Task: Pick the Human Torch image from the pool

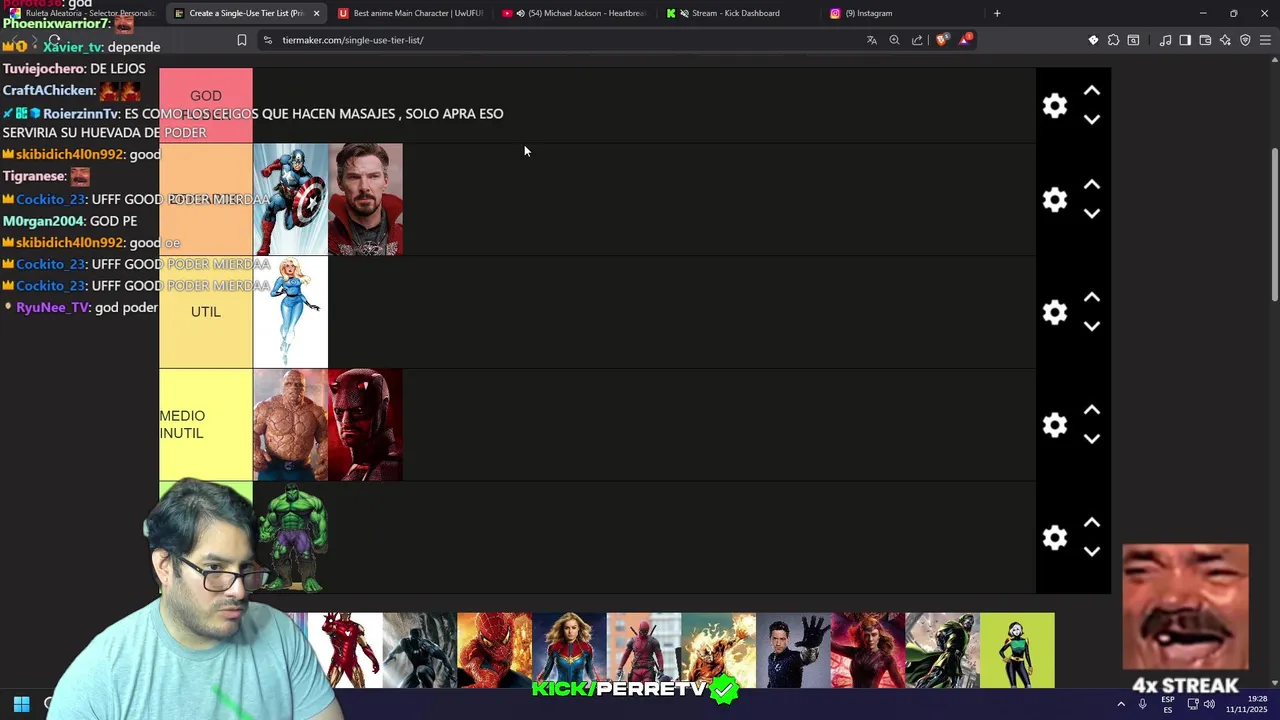Action: coord(719,650)
